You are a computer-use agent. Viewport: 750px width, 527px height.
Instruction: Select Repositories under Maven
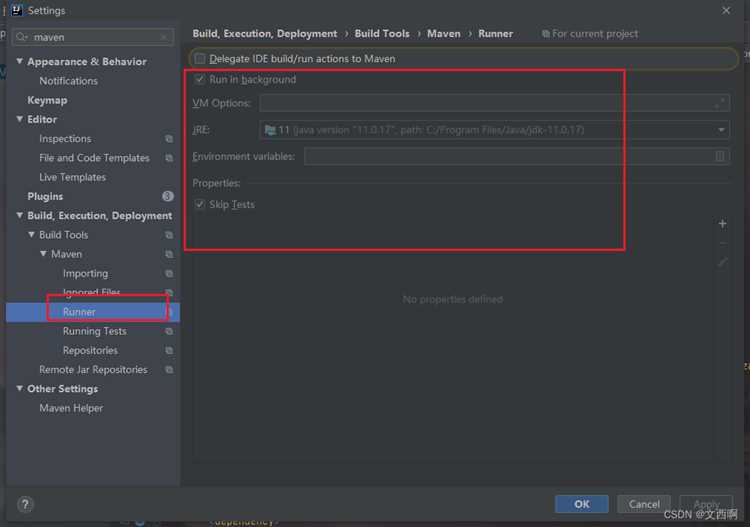[x=90, y=351]
